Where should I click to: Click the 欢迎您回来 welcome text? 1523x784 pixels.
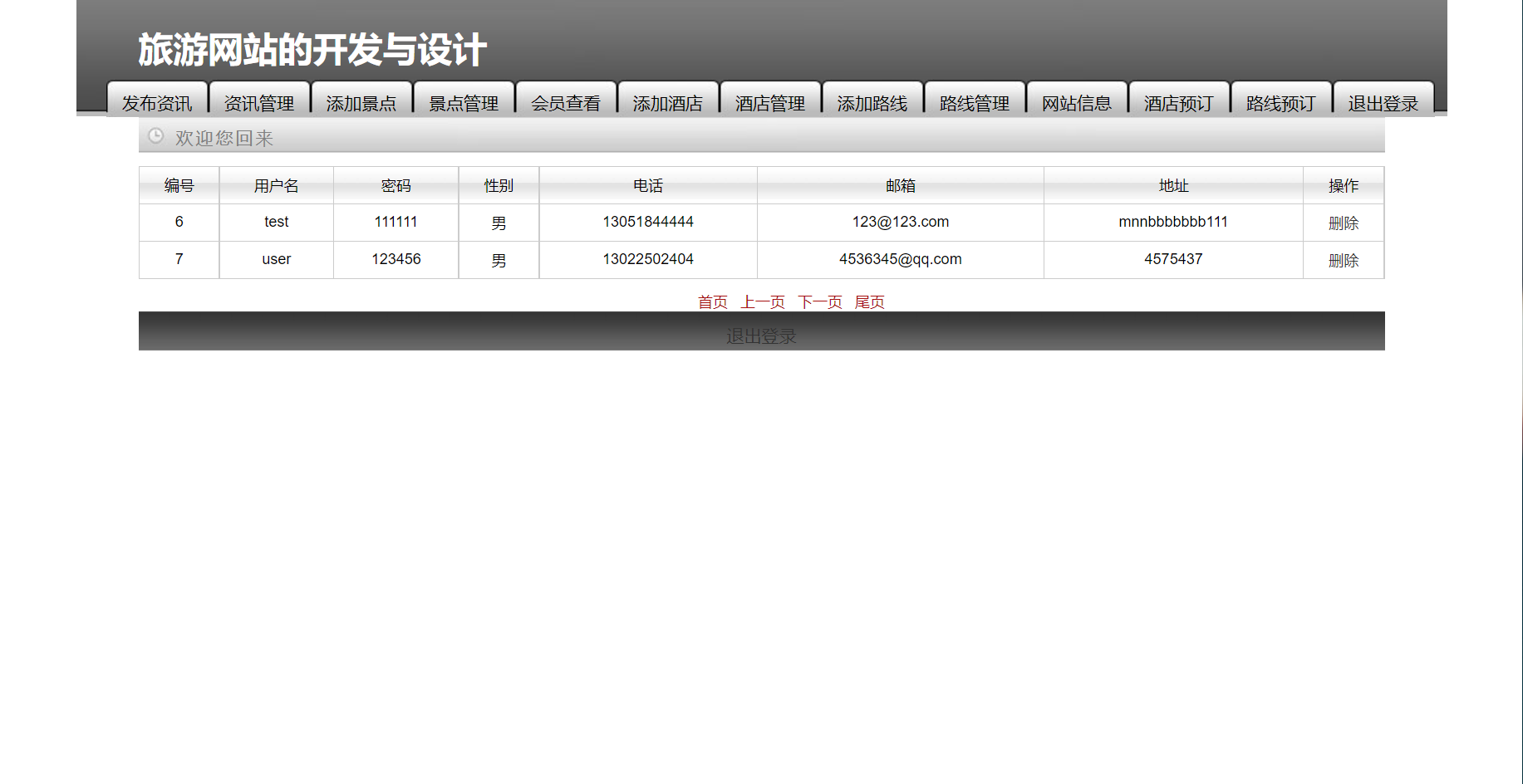(x=224, y=138)
